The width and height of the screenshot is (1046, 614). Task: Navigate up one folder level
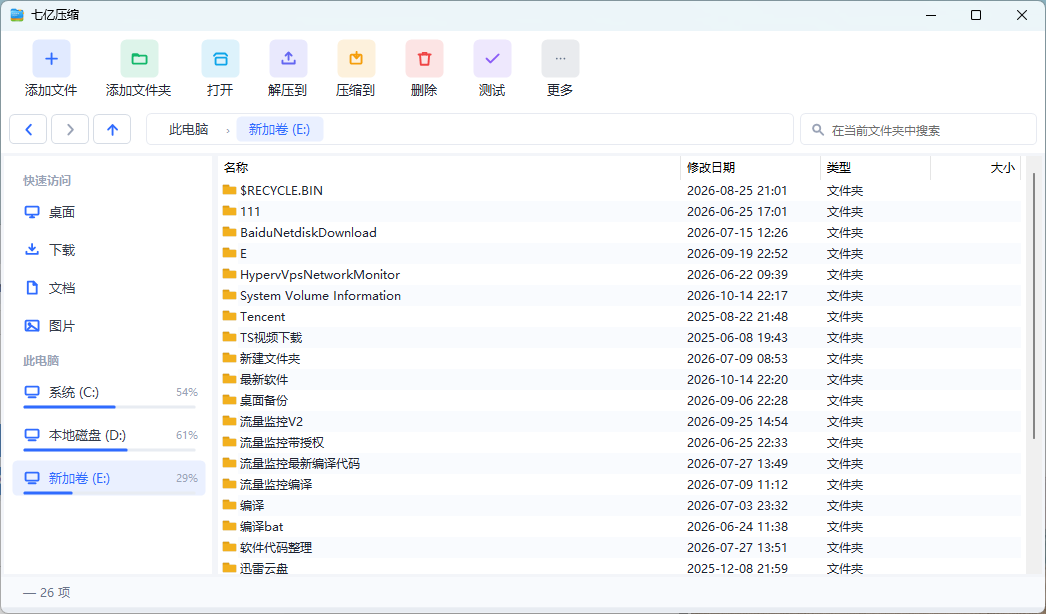(x=112, y=129)
